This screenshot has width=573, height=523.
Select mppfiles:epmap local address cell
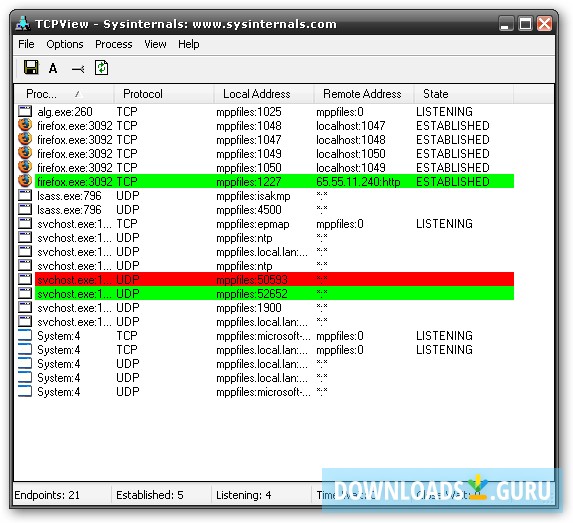tap(253, 224)
